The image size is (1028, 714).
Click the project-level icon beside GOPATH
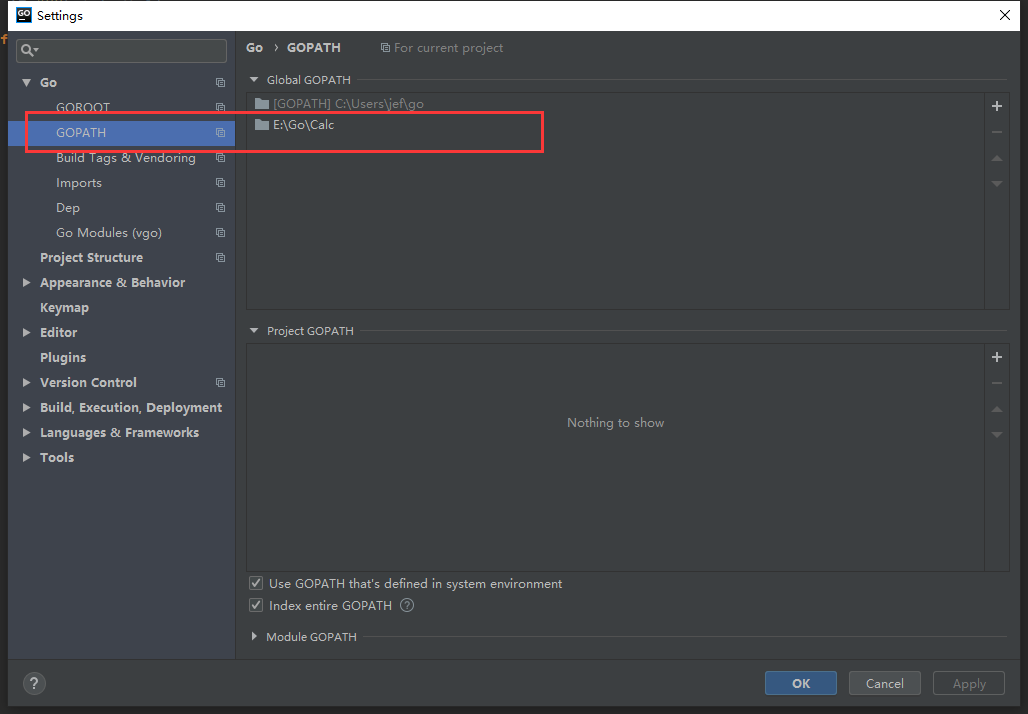(220, 132)
